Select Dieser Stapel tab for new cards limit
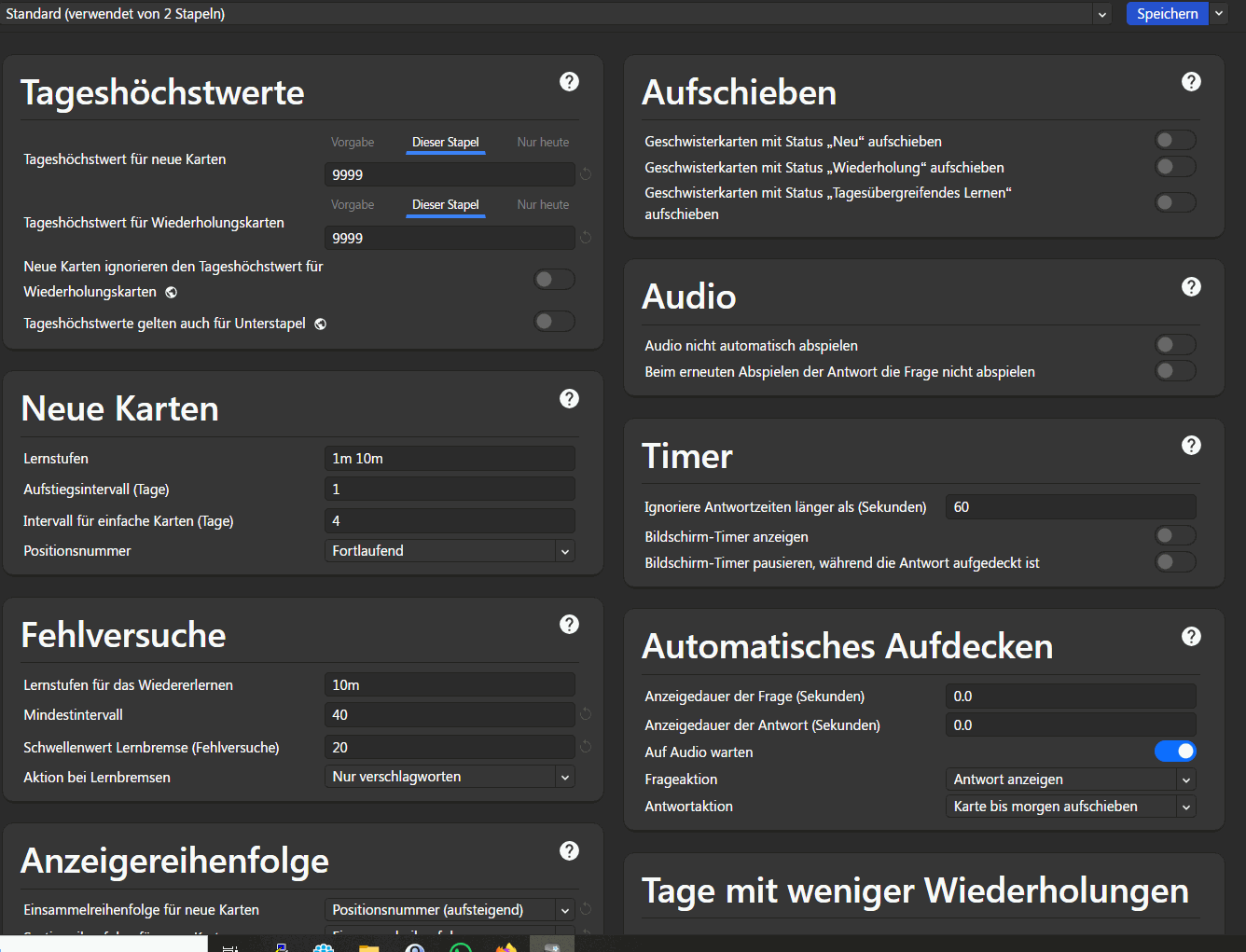The width and height of the screenshot is (1246, 952). pos(446,143)
